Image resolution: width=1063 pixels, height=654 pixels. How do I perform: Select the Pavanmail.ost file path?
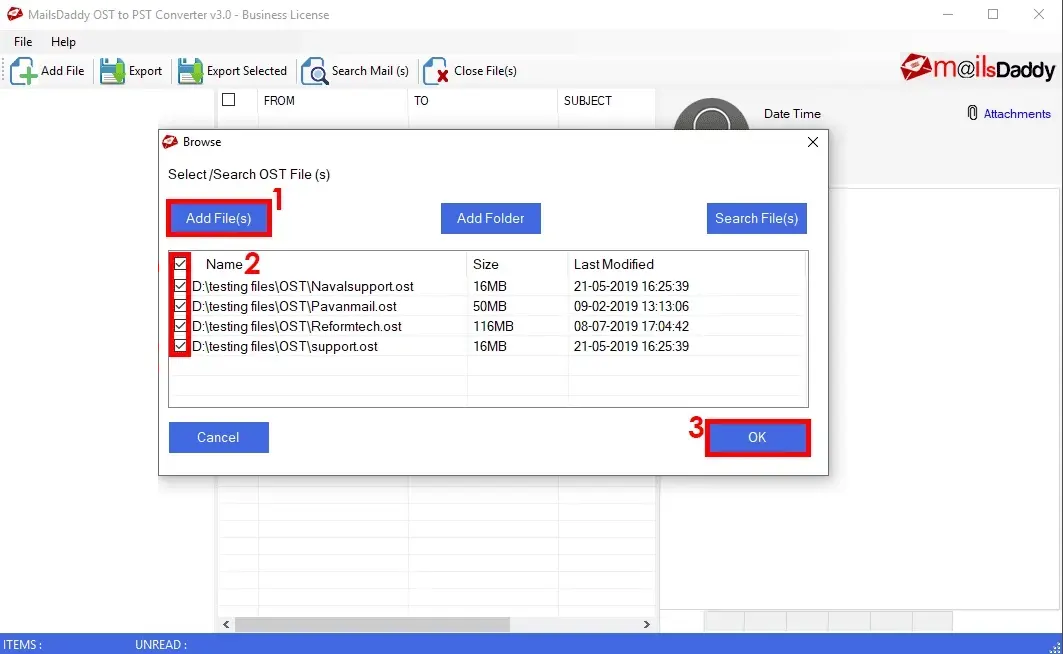(x=294, y=306)
